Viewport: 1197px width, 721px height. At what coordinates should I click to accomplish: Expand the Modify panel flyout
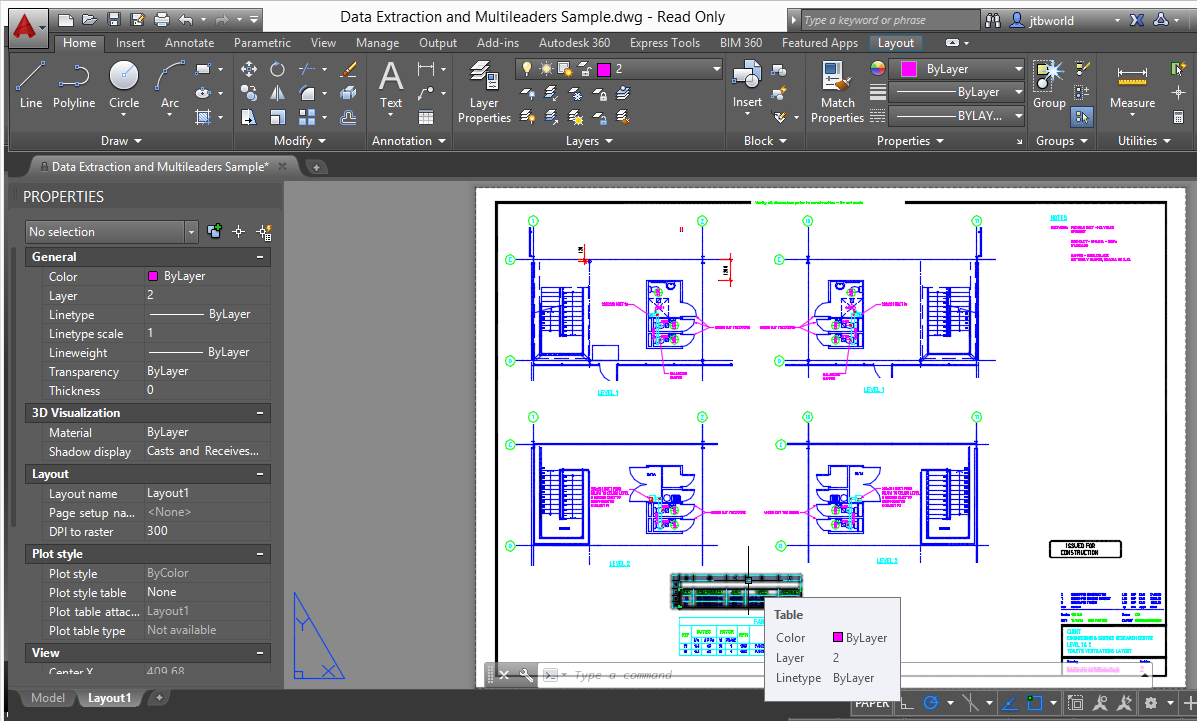pos(300,141)
